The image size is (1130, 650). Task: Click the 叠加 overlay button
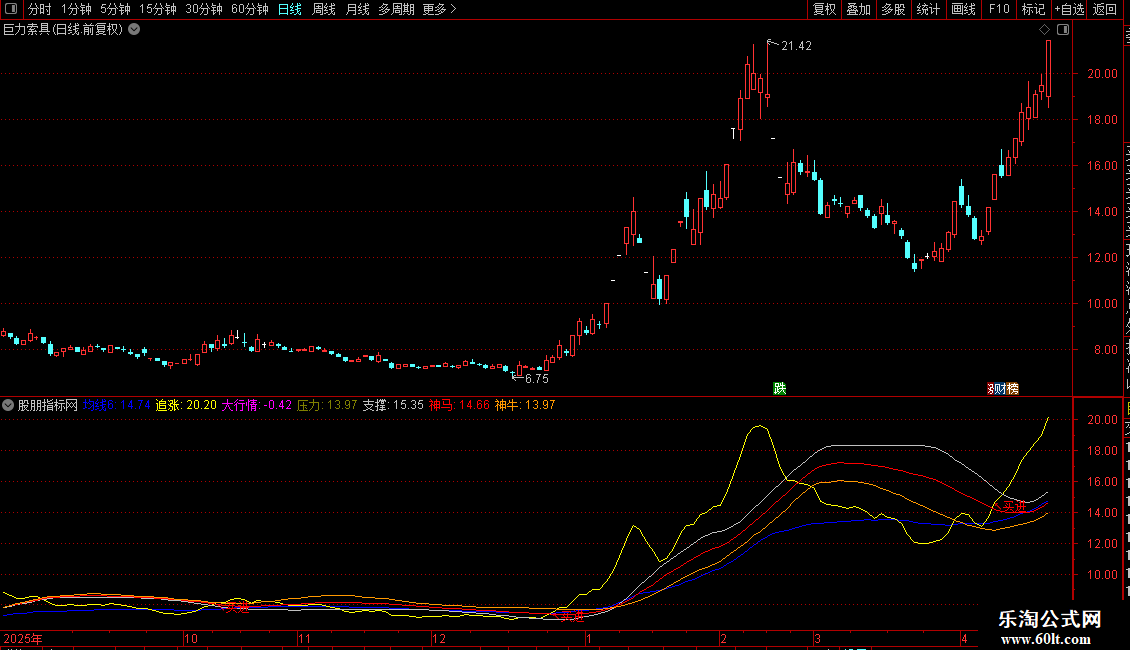(858, 9)
